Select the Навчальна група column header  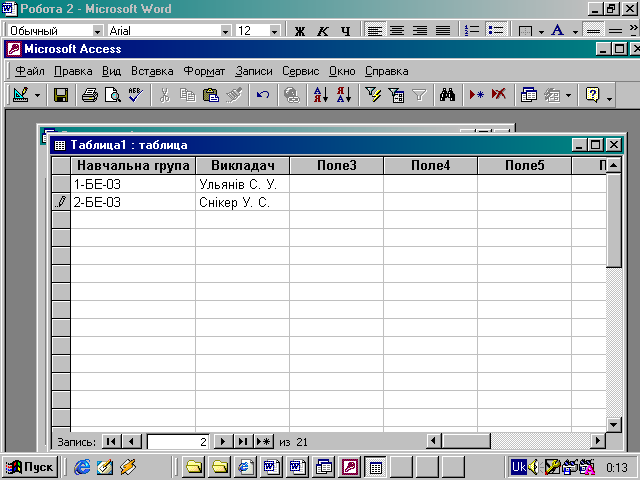133,165
